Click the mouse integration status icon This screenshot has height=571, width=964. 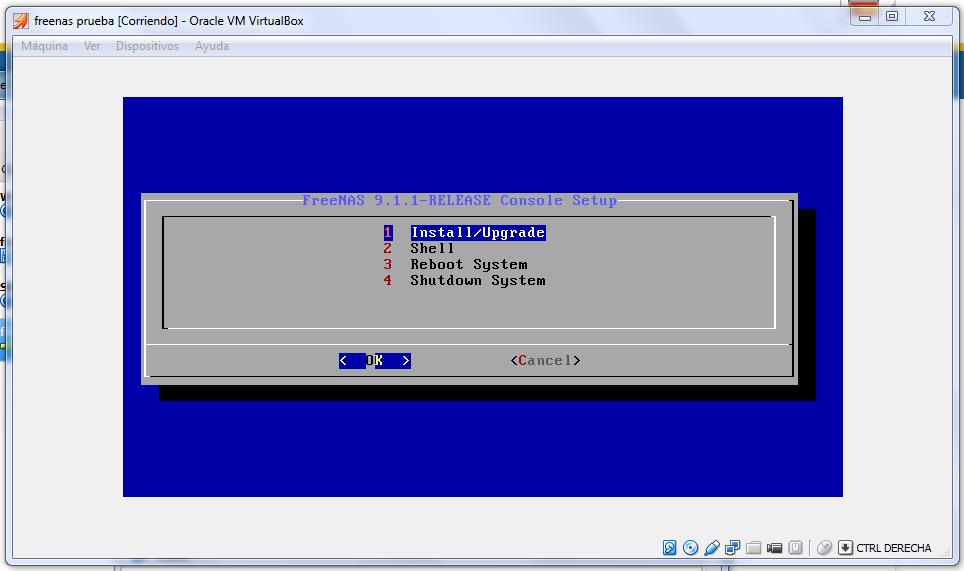(x=824, y=548)
